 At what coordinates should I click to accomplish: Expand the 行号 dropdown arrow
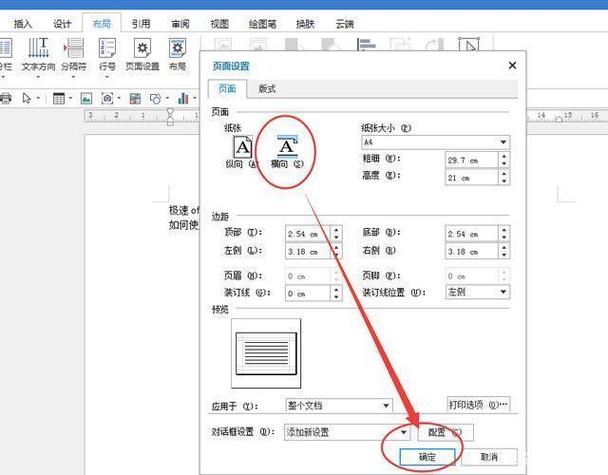point(107,77)
